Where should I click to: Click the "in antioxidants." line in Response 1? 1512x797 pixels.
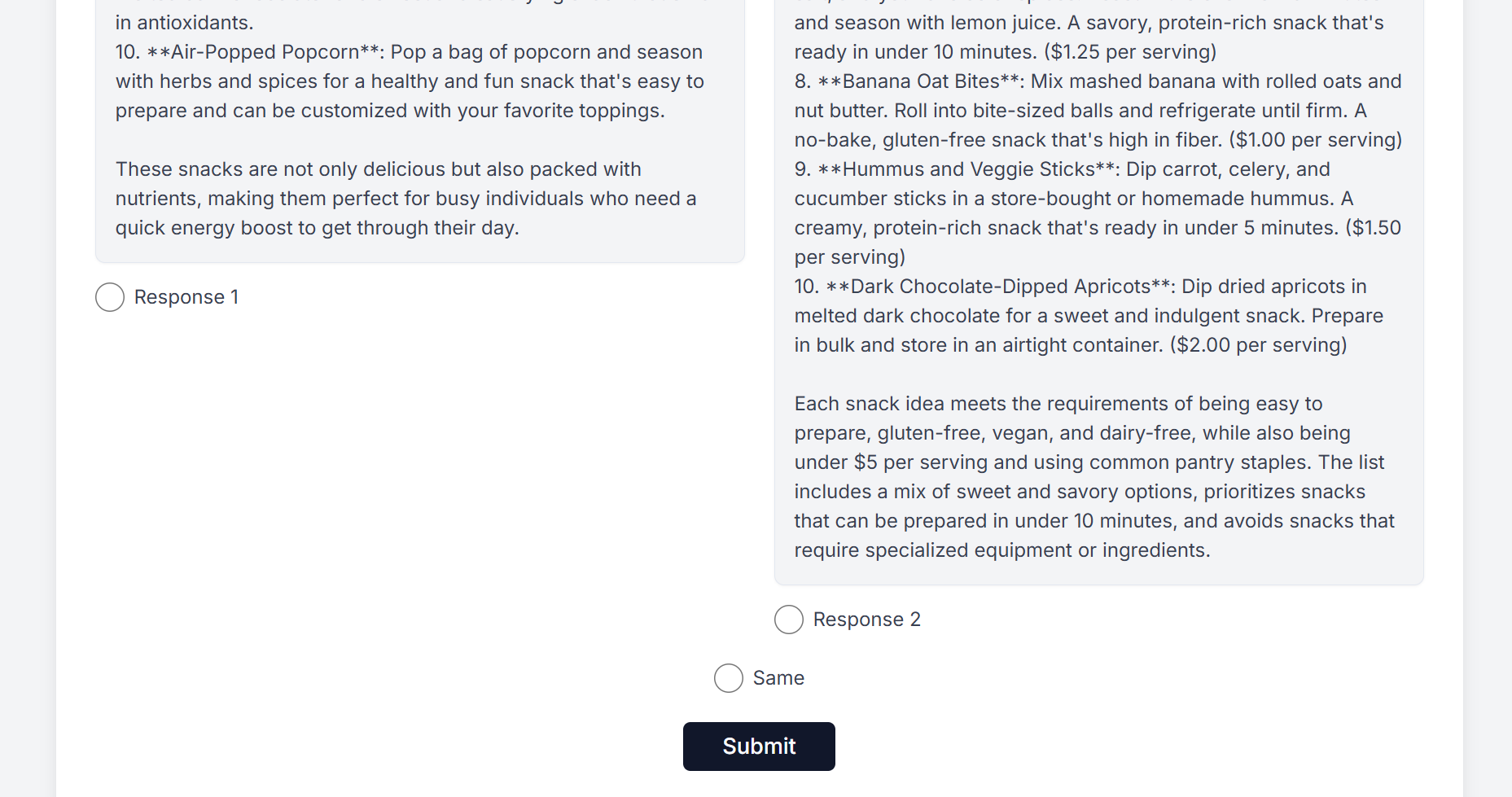(185, 23)
